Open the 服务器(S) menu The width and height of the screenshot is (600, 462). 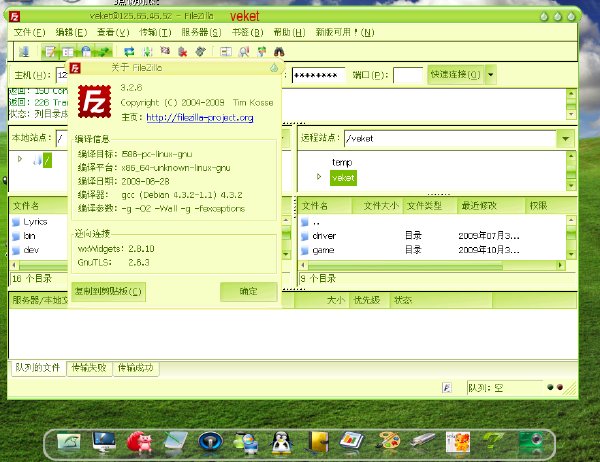pyautogui.click(x=201, y=33)
